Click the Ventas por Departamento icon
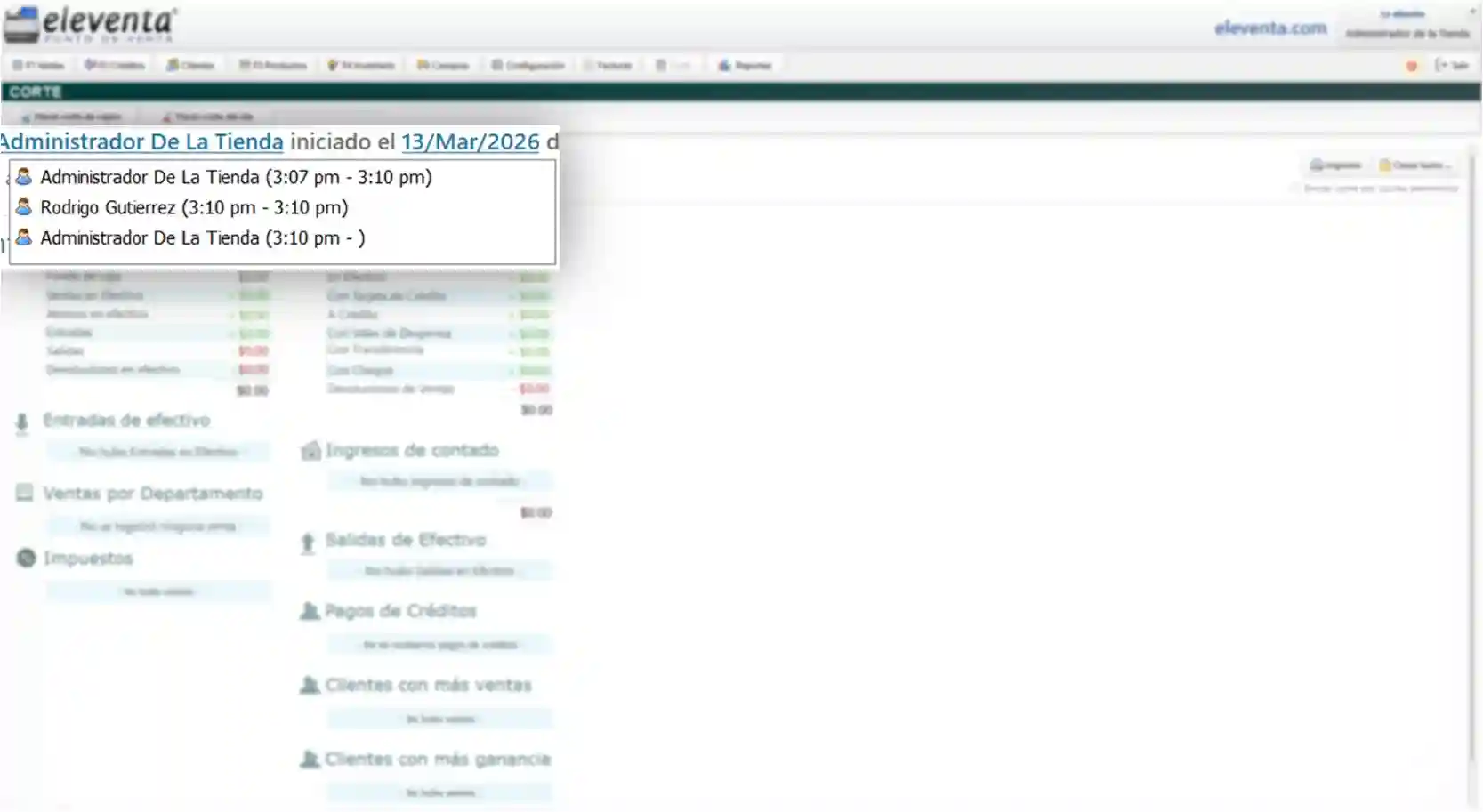The height and width of the screenshot is (812, 1483). pos(24,493)
